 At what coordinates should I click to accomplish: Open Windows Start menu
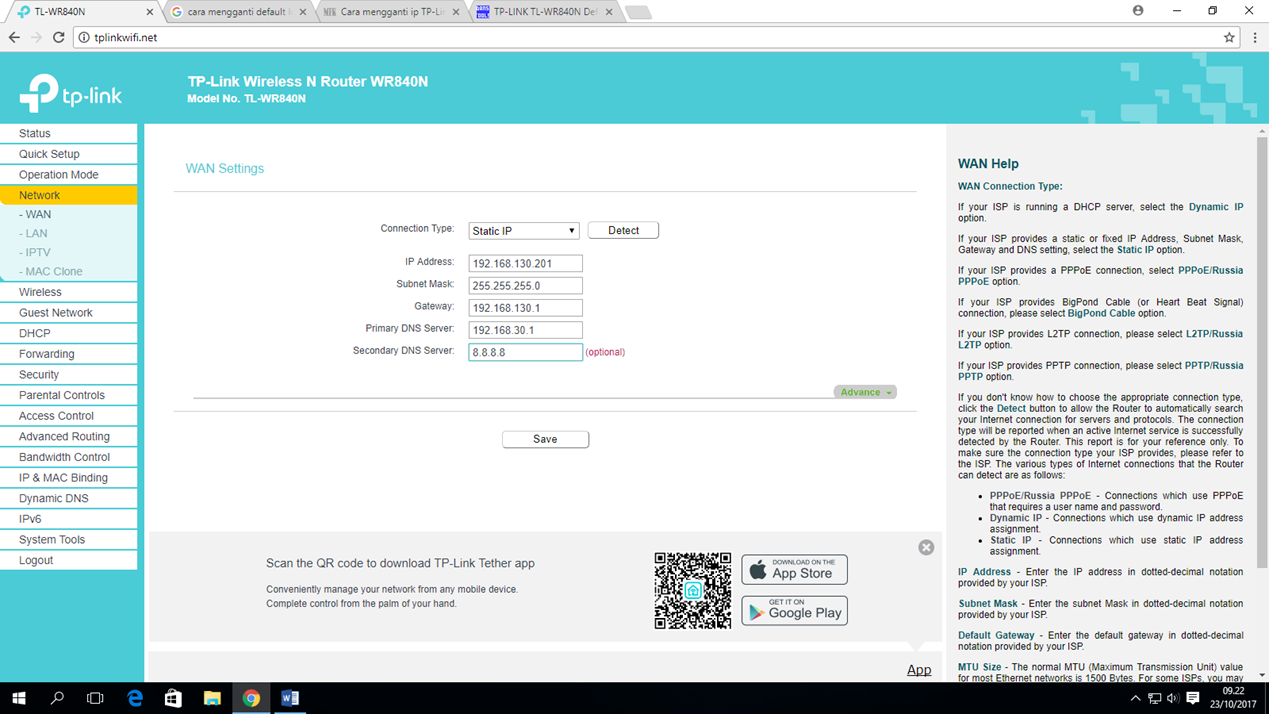[18, 698]
